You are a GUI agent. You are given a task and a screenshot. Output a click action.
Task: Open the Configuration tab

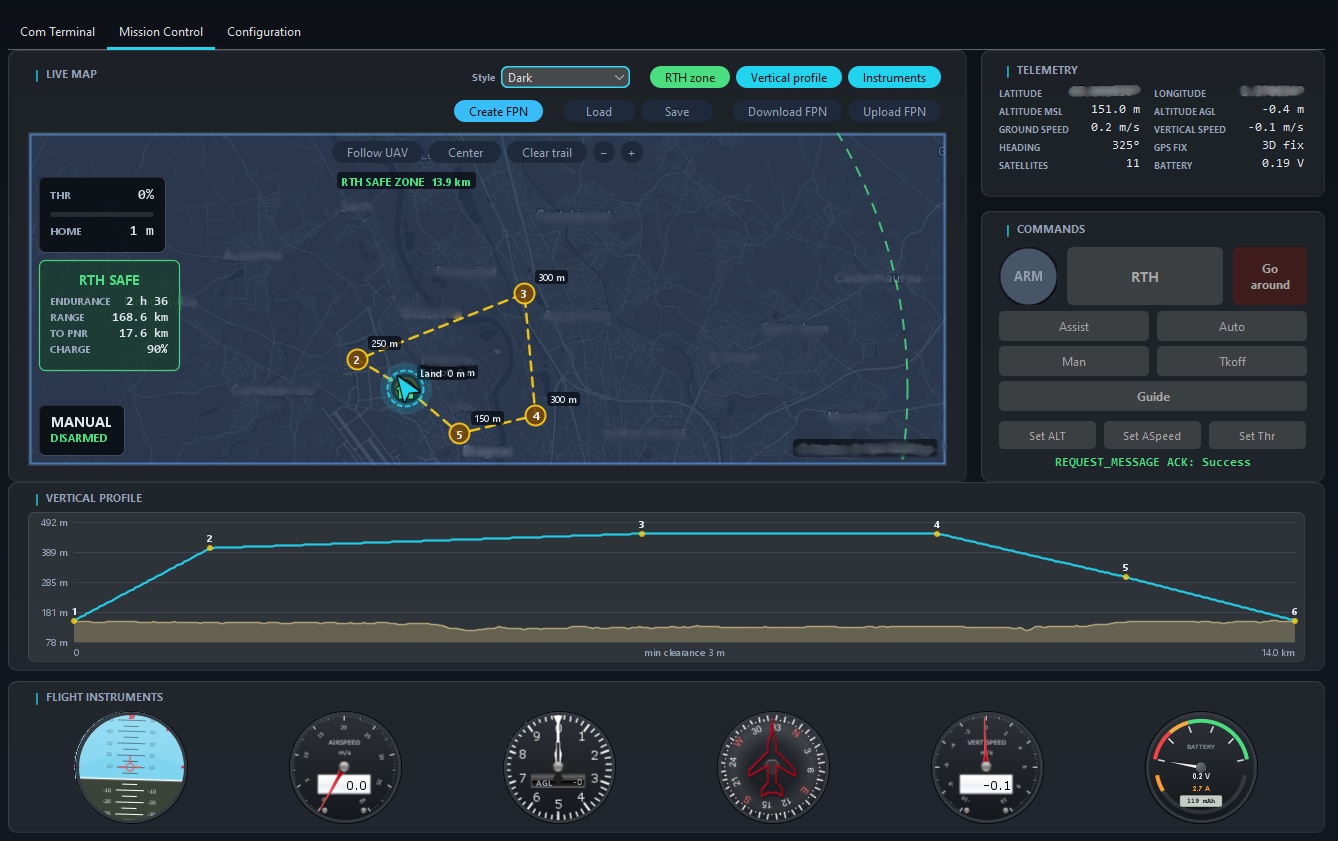point(264,32)
